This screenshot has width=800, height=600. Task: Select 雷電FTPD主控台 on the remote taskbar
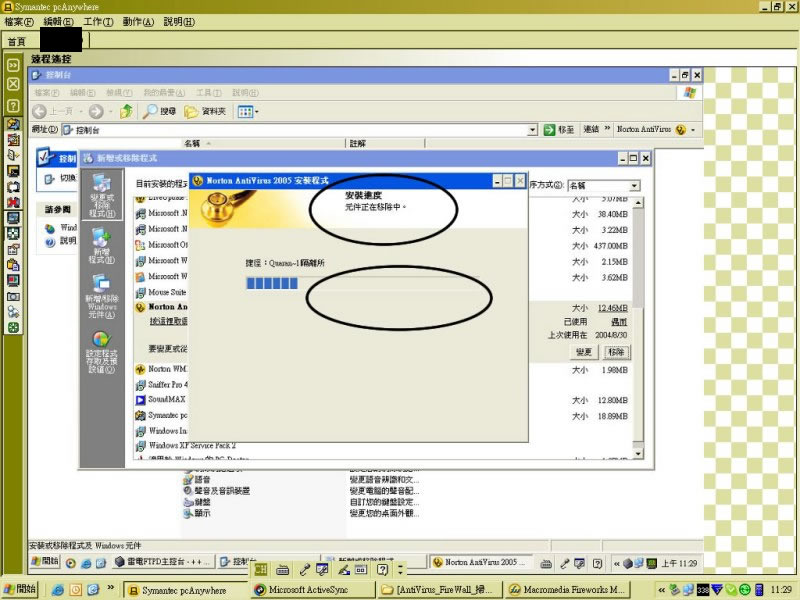tap(163, 562)
